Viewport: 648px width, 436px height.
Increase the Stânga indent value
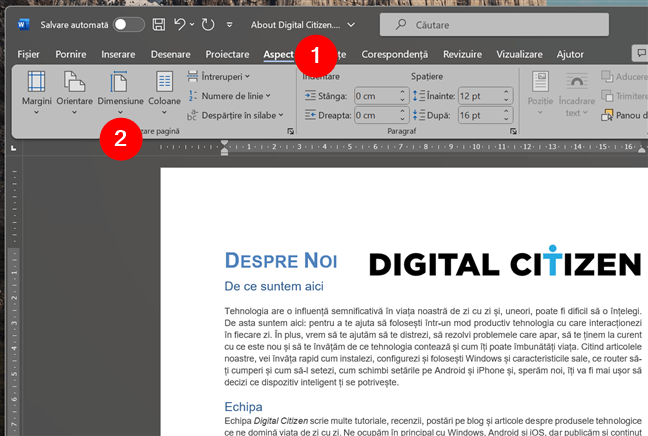tap(403, 92)
